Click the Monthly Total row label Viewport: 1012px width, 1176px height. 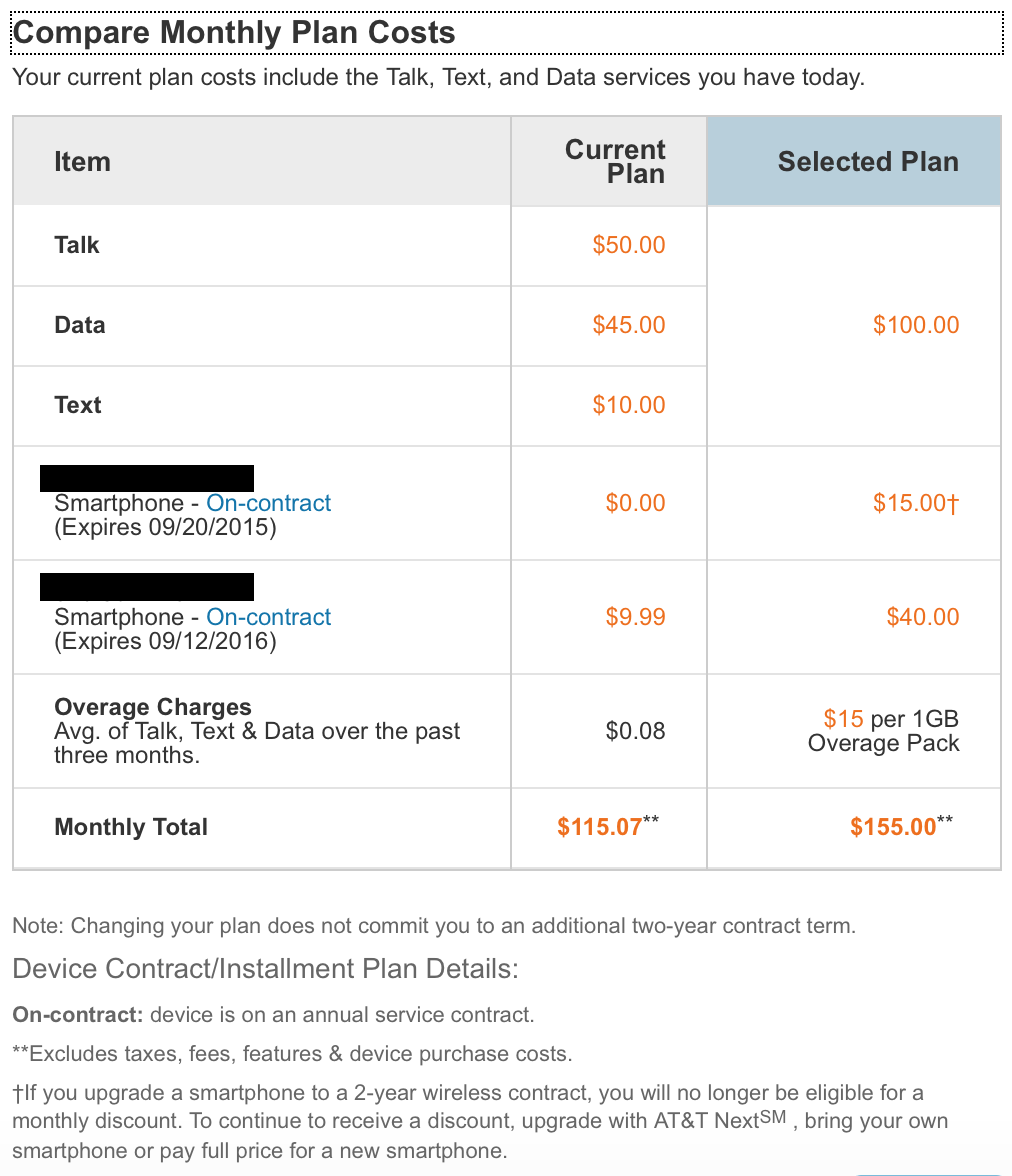(131, 826)
